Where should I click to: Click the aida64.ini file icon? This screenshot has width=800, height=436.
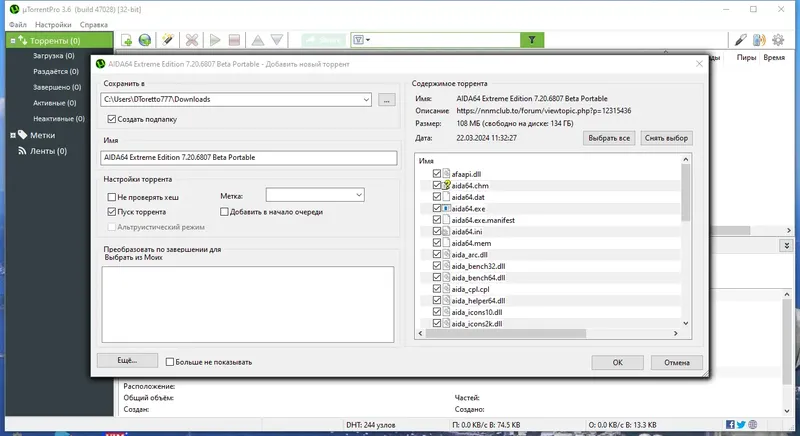point(446,232)
